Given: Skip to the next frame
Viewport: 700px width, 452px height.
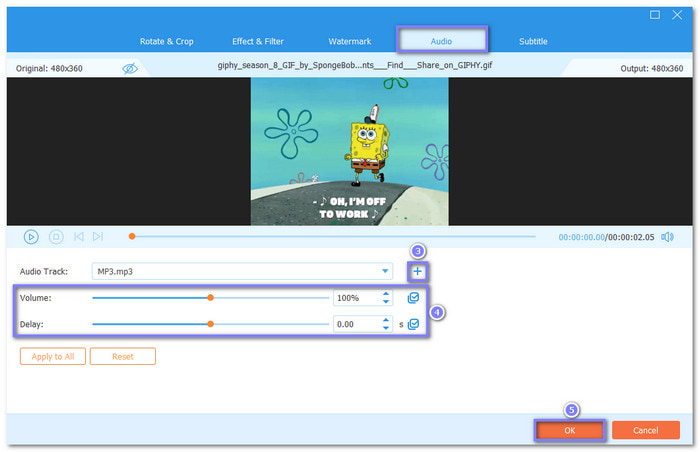Looking at the screenshot, I should click(98, 237).
